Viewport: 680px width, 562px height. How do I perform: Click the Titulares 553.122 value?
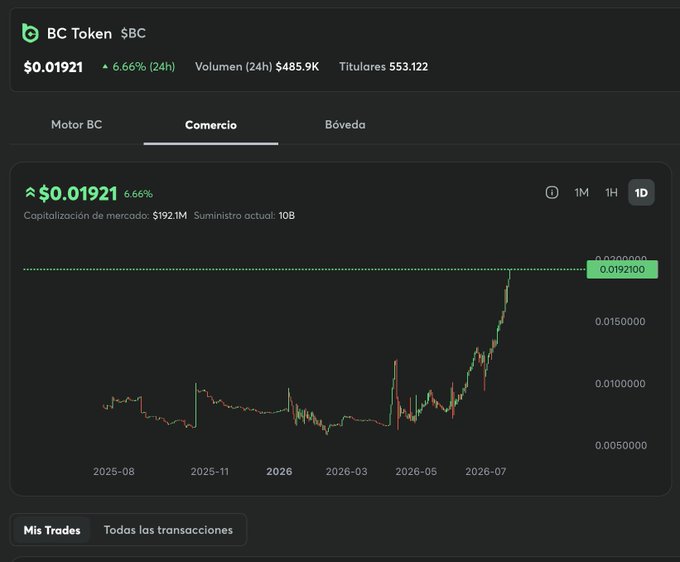click(384, 67)
